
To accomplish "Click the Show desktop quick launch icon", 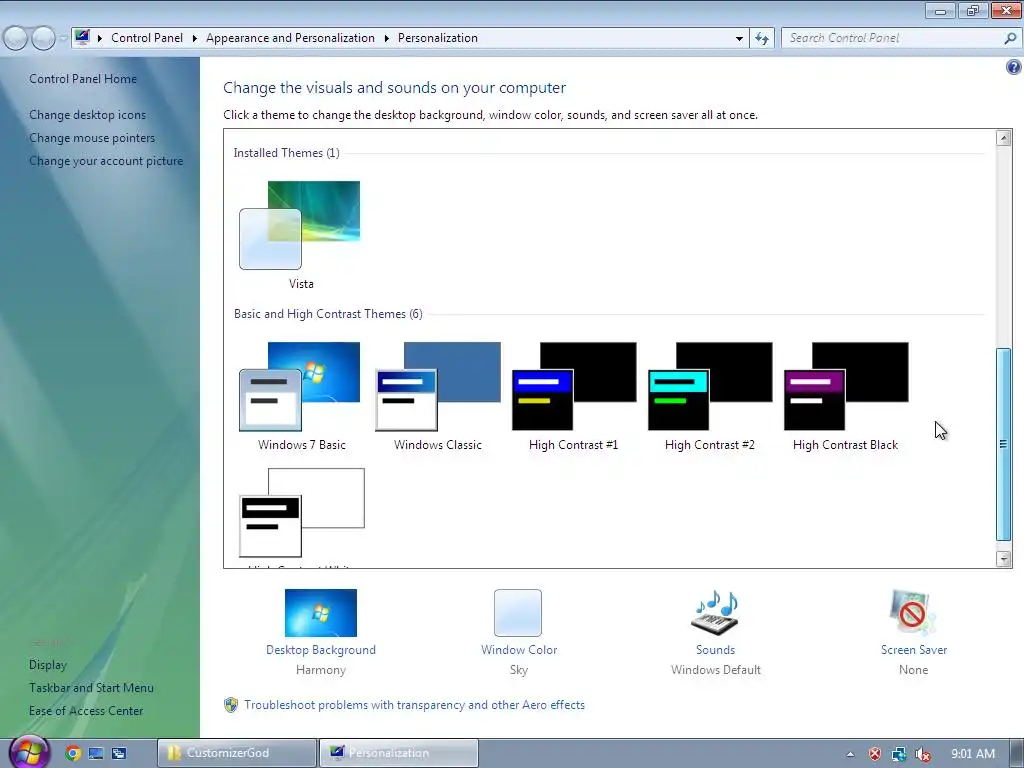I will point(96,753).
